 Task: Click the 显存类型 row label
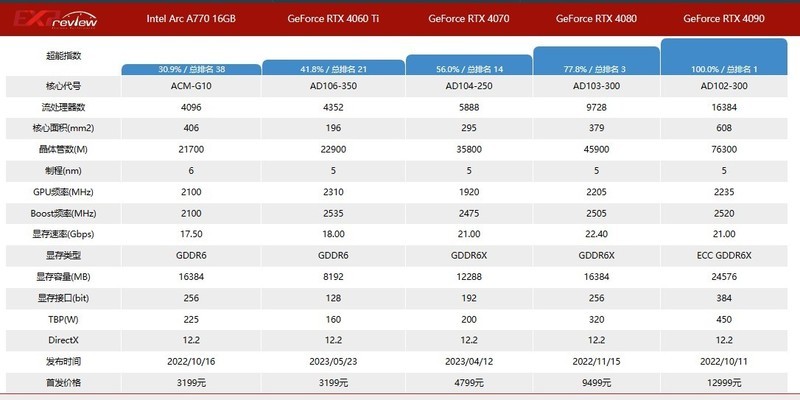click(63, 256)
